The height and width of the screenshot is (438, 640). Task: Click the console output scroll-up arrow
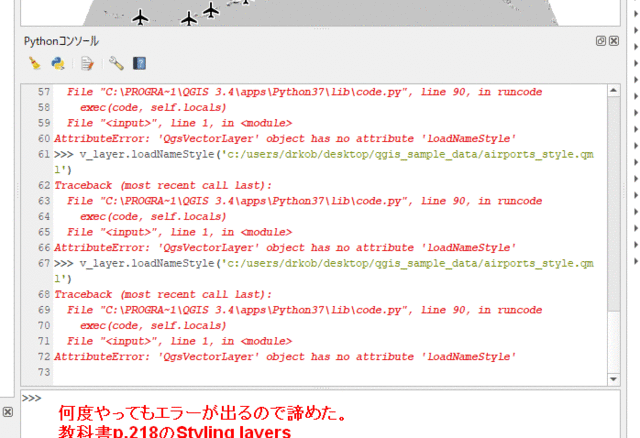click(613, 91)
